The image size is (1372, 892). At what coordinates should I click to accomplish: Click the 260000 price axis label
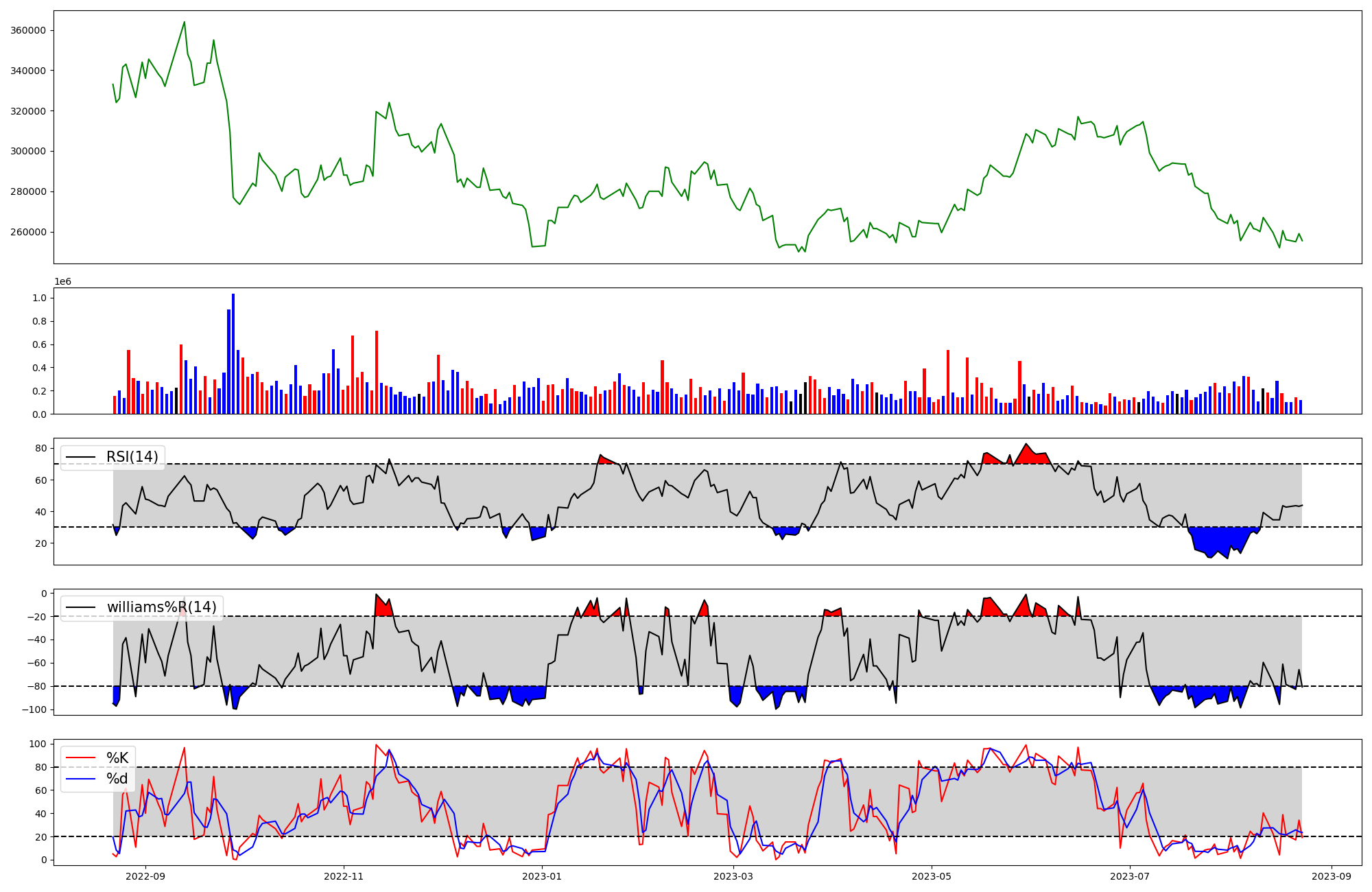[29, 232]
